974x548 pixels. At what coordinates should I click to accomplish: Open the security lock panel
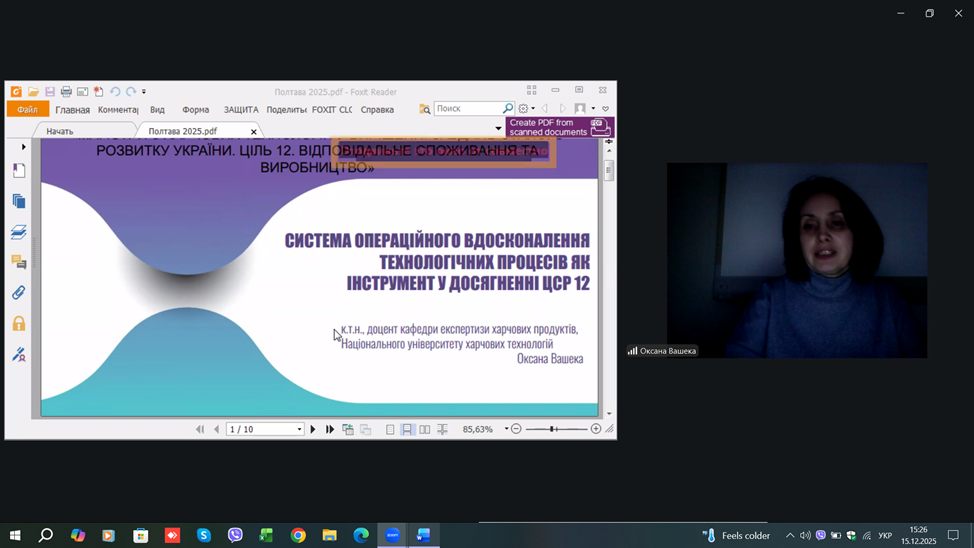coord(19,324)
